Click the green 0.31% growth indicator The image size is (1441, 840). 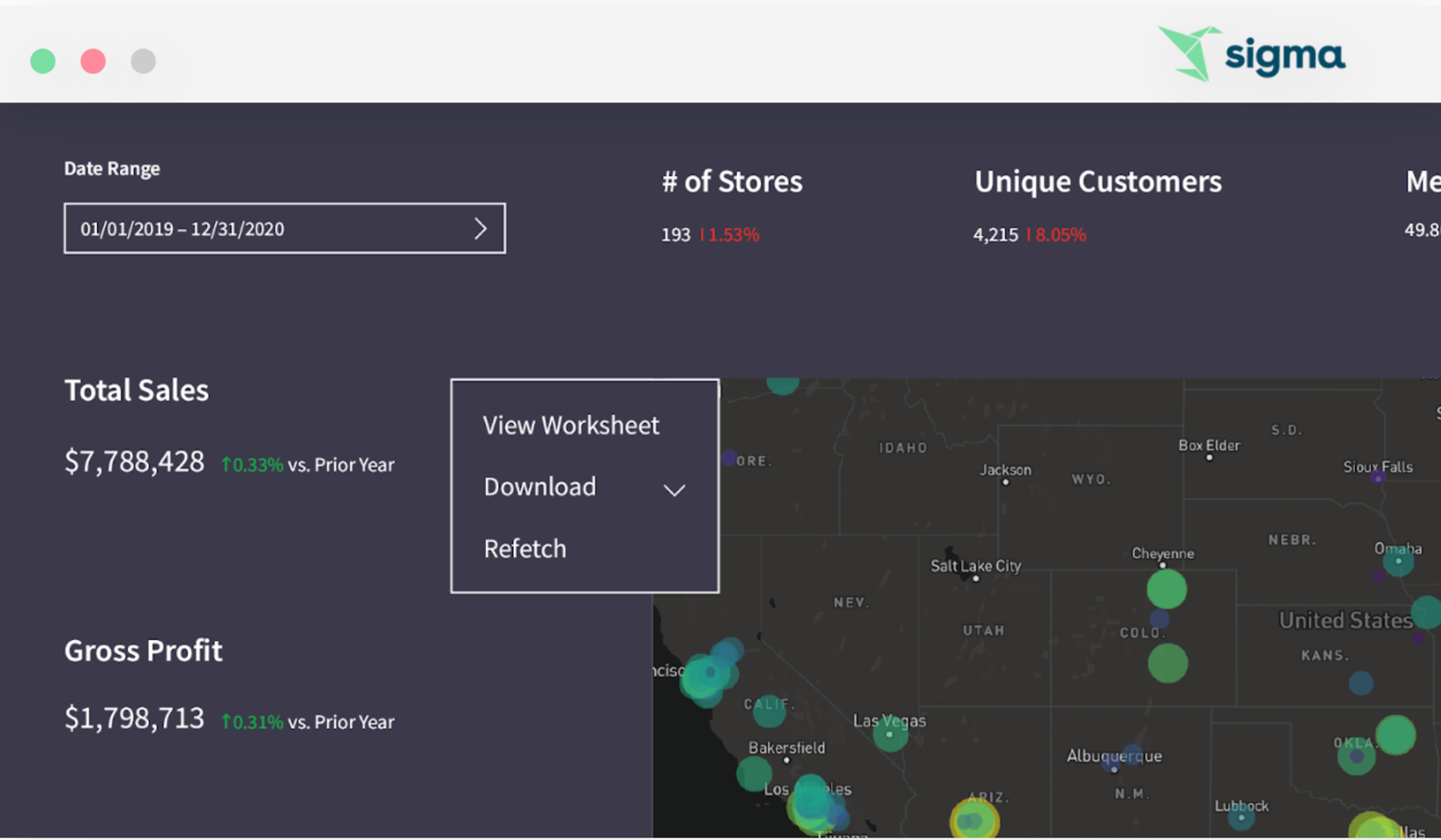[x=252, y=722]
